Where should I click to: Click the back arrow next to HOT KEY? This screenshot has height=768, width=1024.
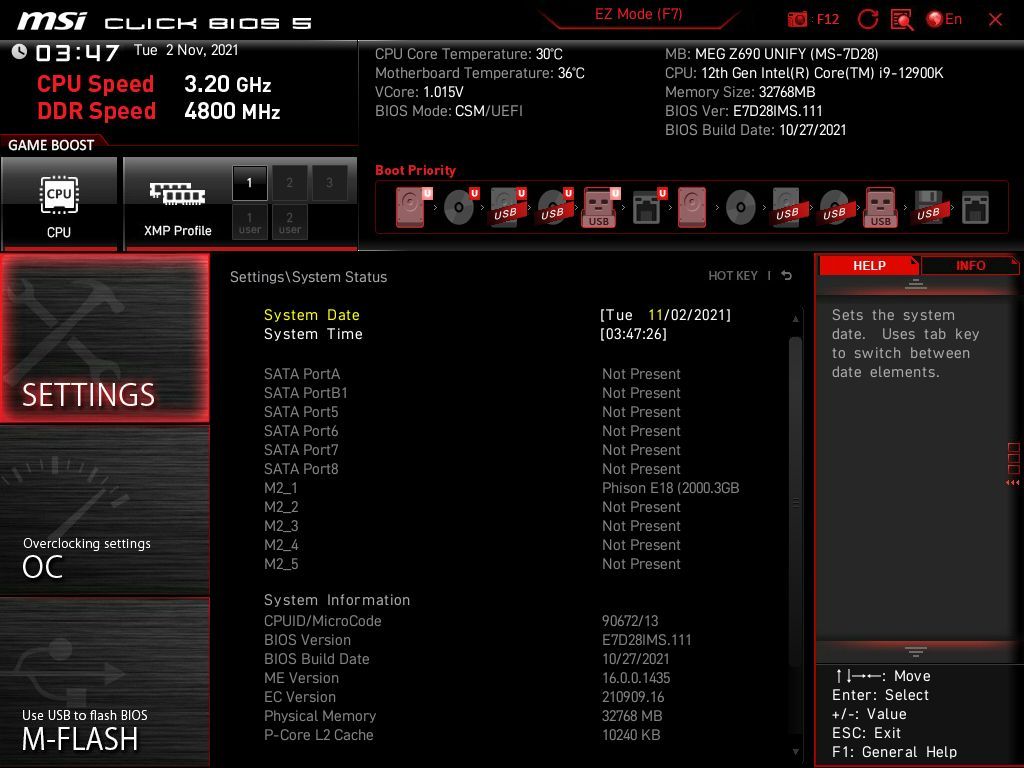coord(786,276)
